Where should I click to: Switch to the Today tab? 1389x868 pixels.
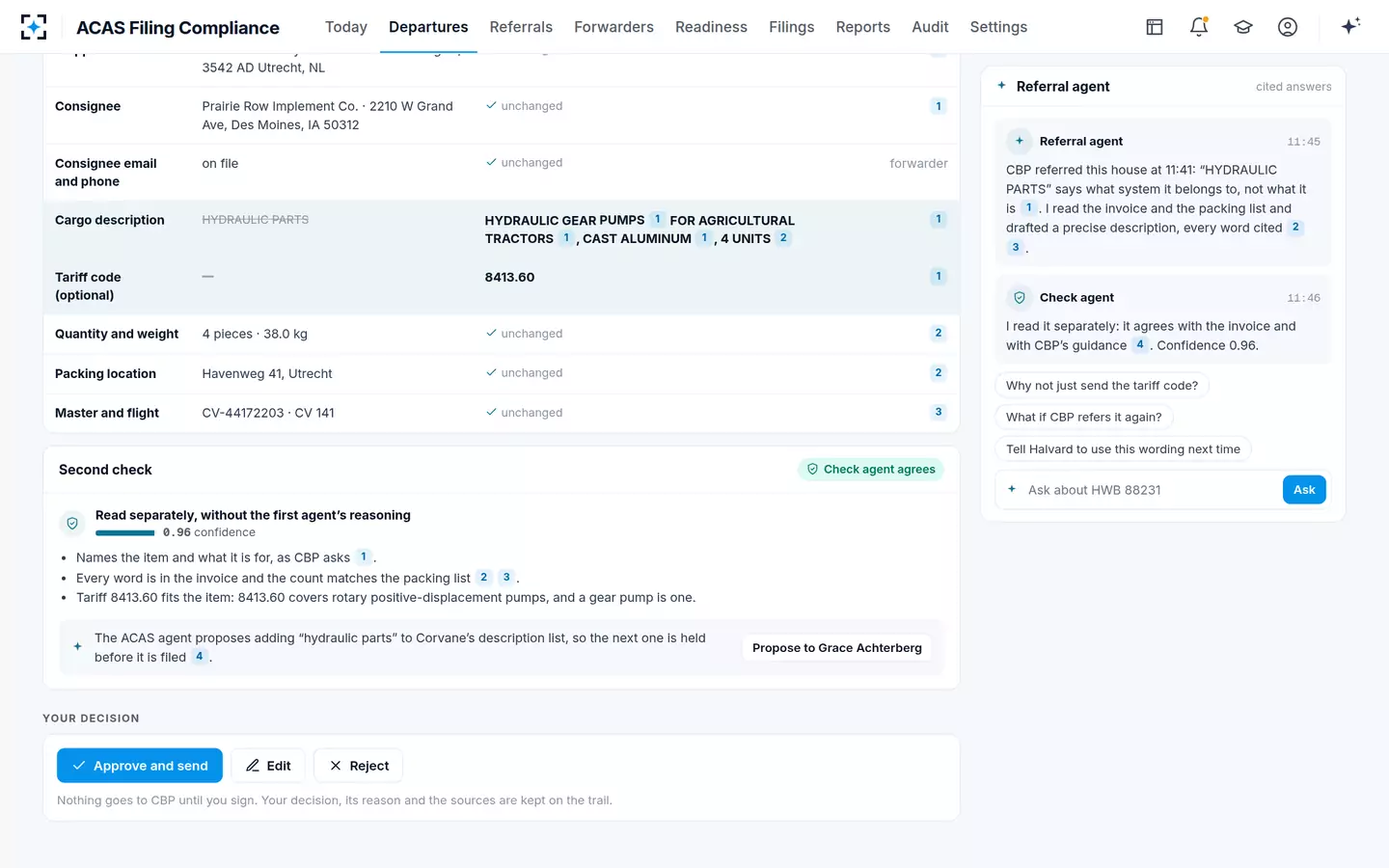346,27
